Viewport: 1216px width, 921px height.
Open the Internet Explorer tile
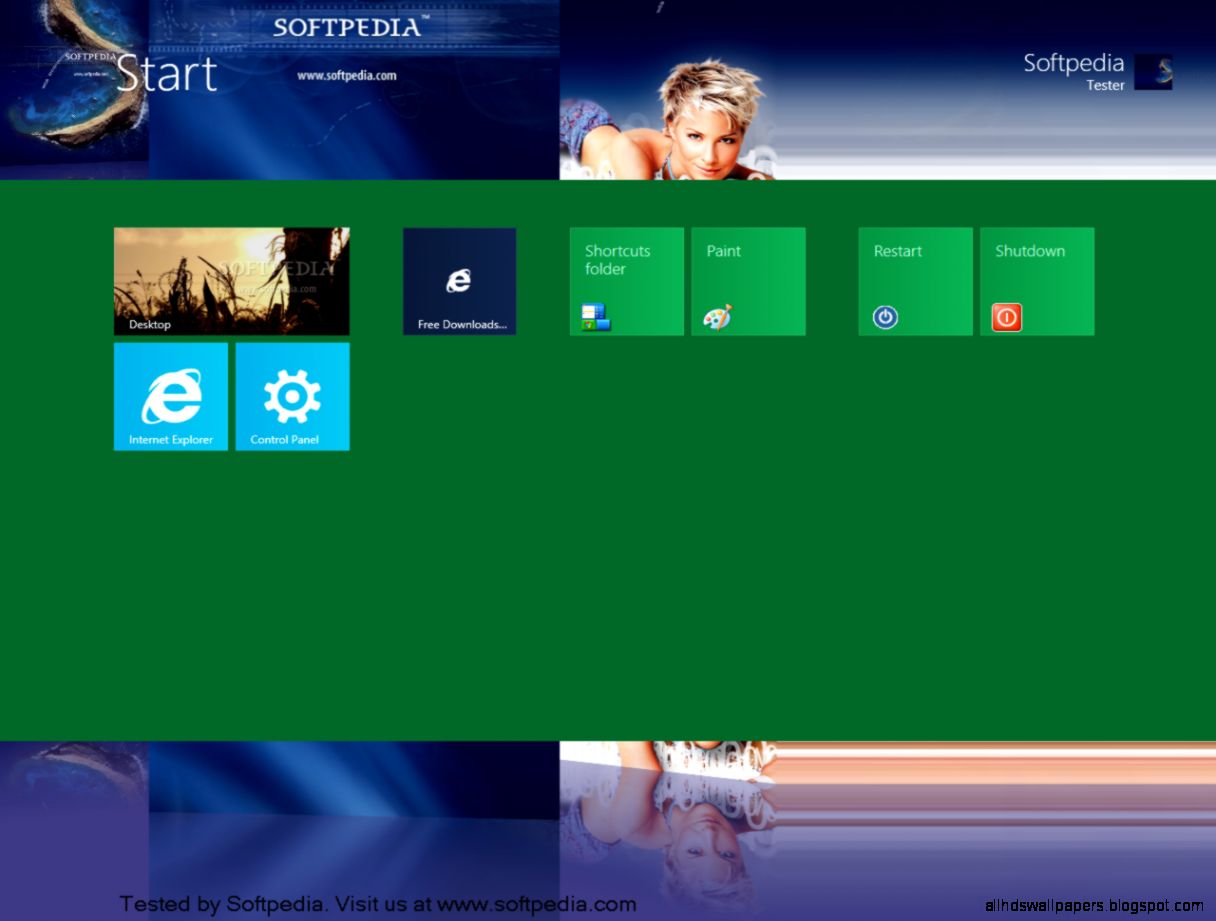click(170, 396)
